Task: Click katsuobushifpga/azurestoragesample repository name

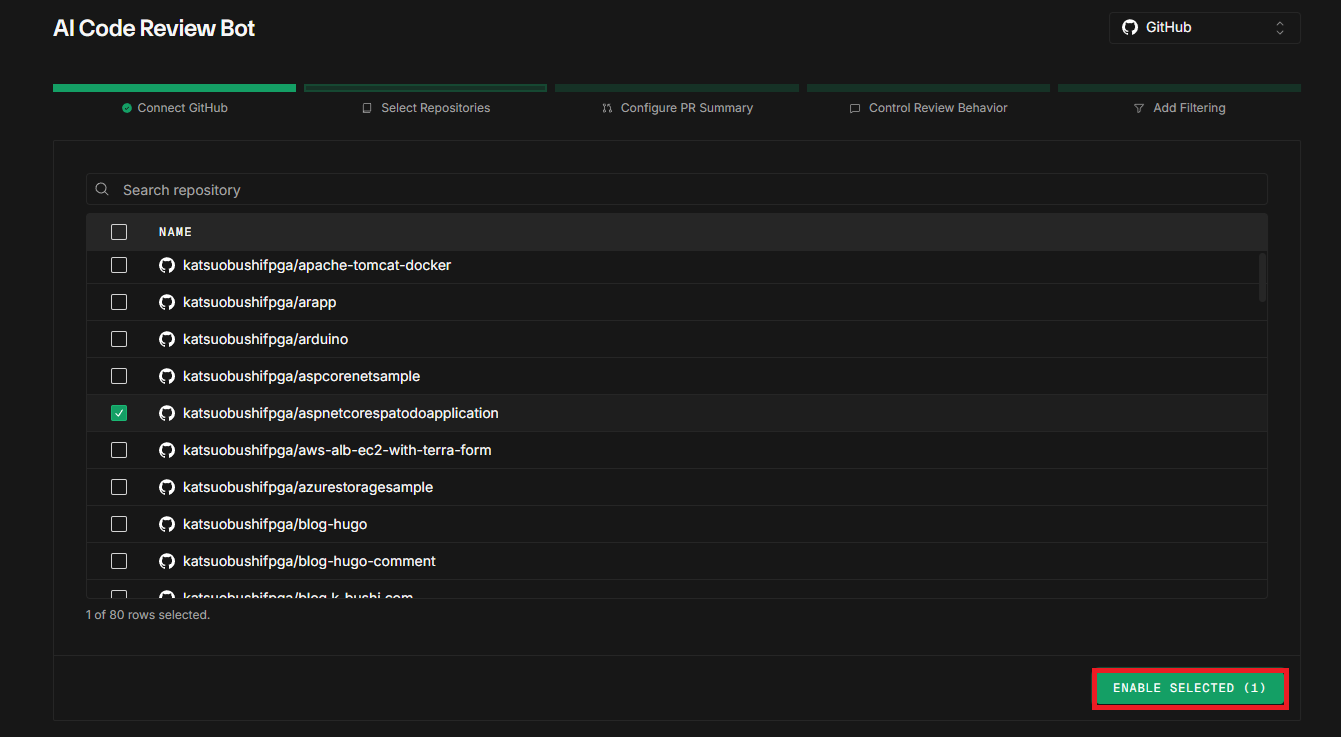Action: click(308, 487)
